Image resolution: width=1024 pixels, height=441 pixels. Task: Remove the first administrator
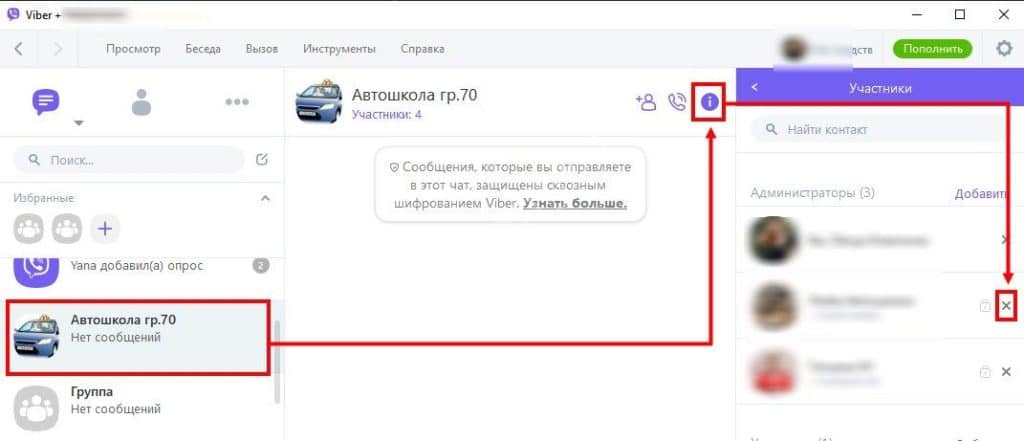point(1006,240)
